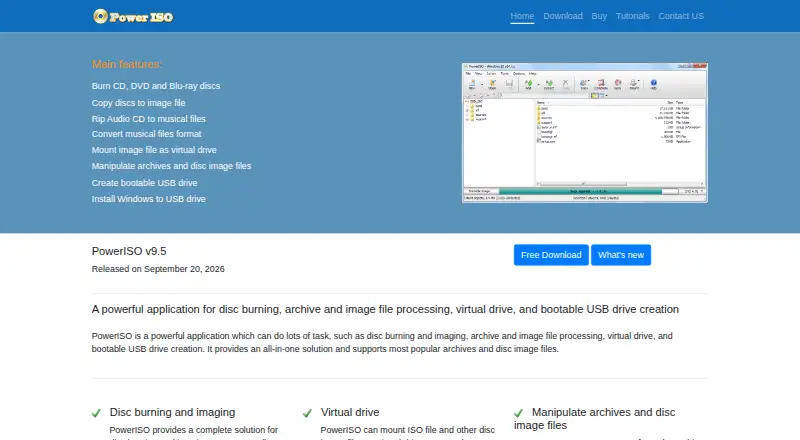The width and height of the screenshot is (800, 440).
Task: Click the What's new button
Action: click(x=621, y=255)
